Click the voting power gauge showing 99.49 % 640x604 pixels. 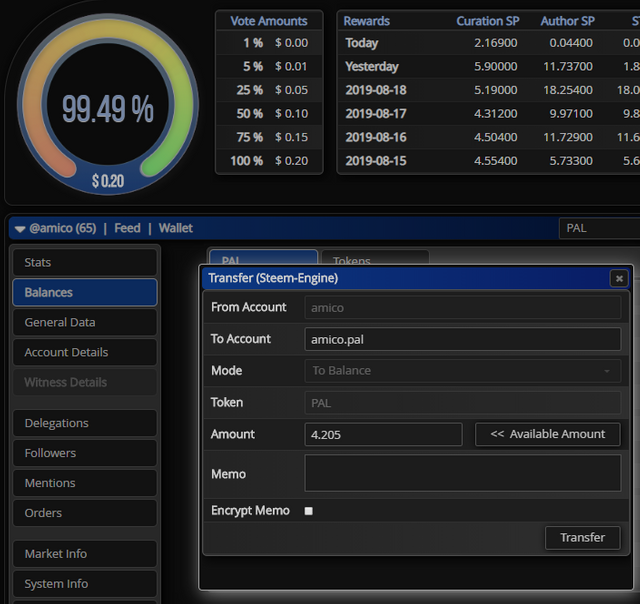[x=108, y=104]
